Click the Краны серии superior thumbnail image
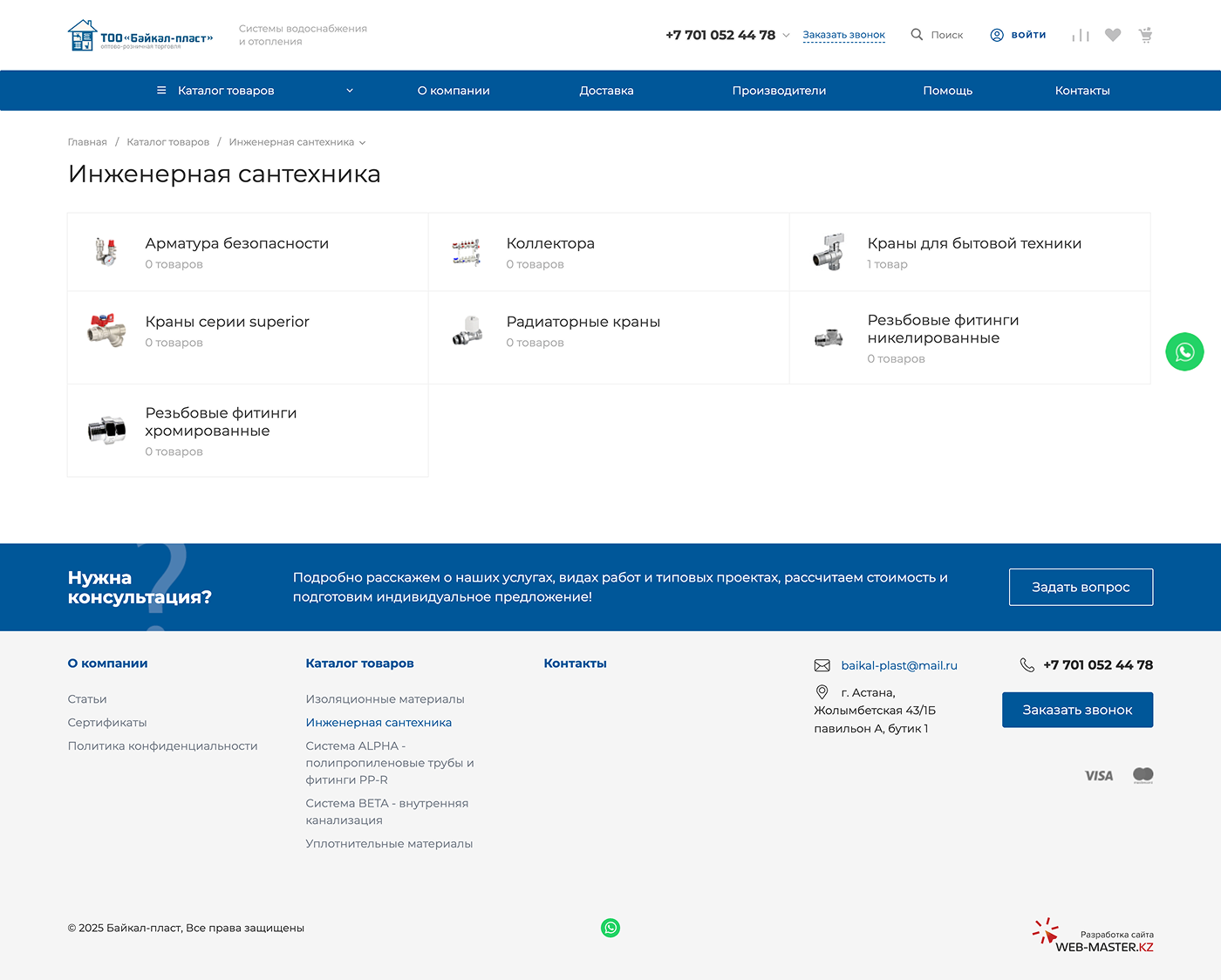The width and height of the screenshot is (1221, 980). coord(106,330)
